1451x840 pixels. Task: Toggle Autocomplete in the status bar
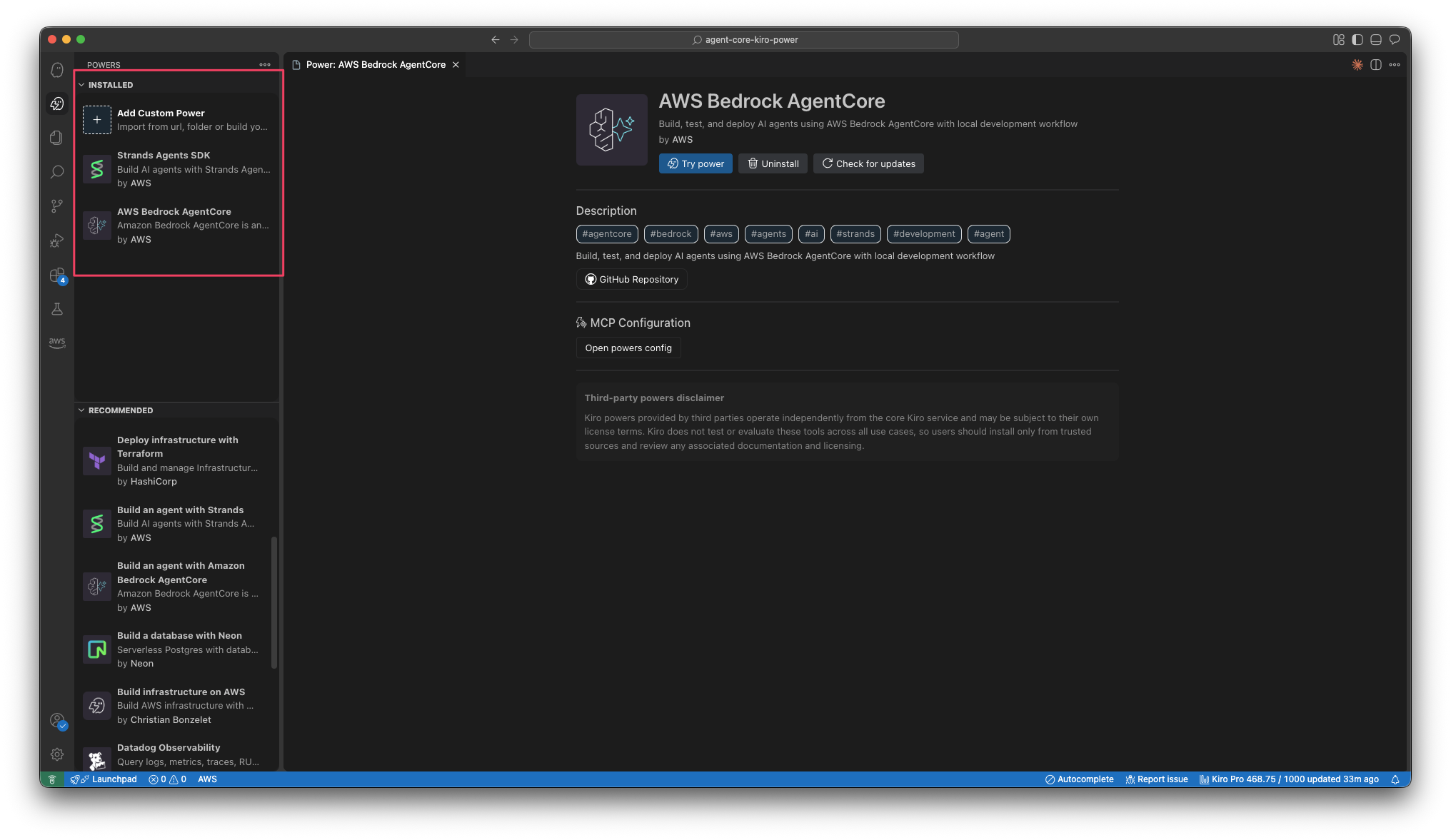click(1079, 779)
